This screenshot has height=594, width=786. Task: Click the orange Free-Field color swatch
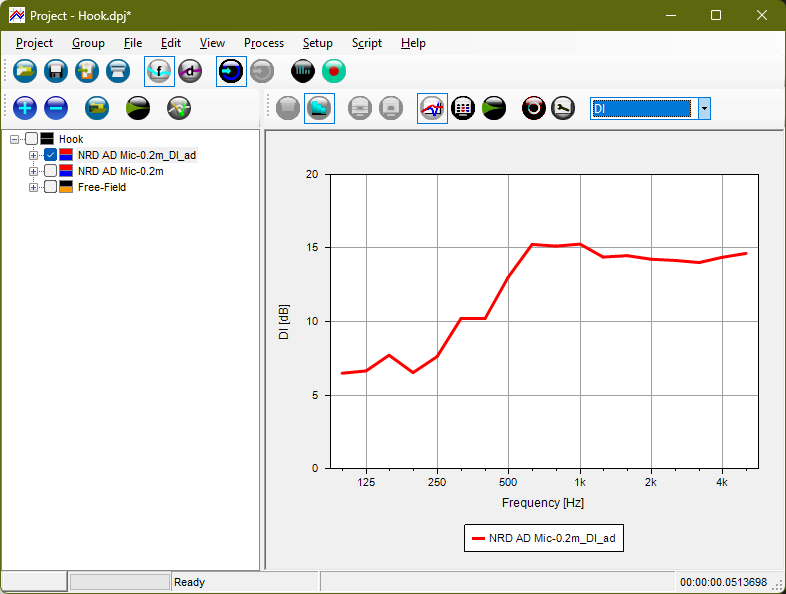coord(66,187)
